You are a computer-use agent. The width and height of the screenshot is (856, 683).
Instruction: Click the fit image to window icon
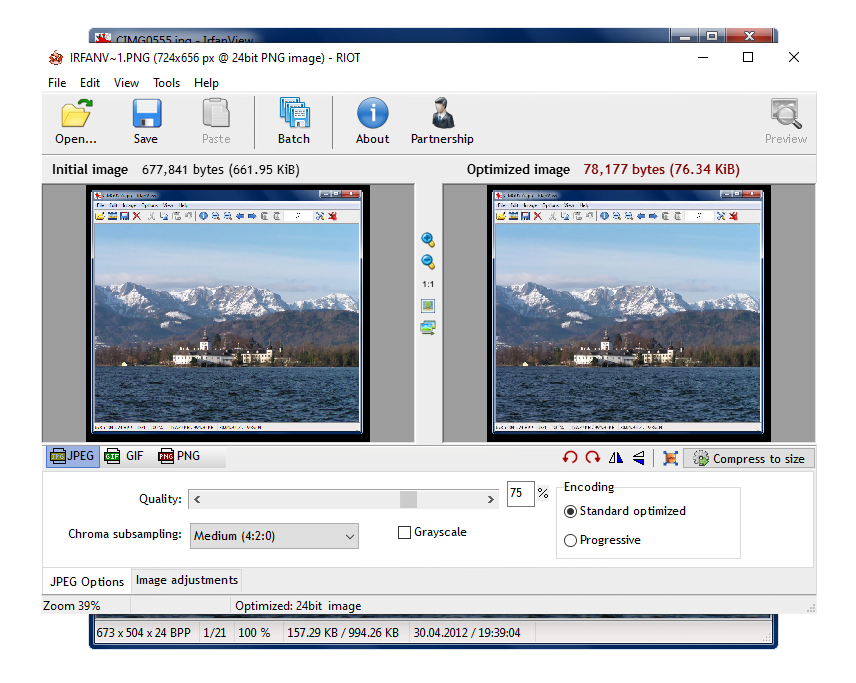[428, 306]
